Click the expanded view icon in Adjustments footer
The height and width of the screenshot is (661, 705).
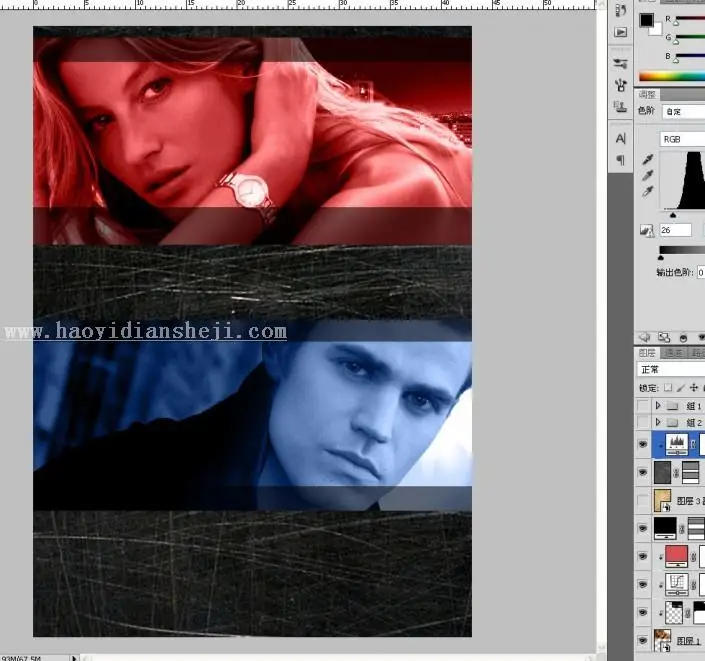(664, 337)
